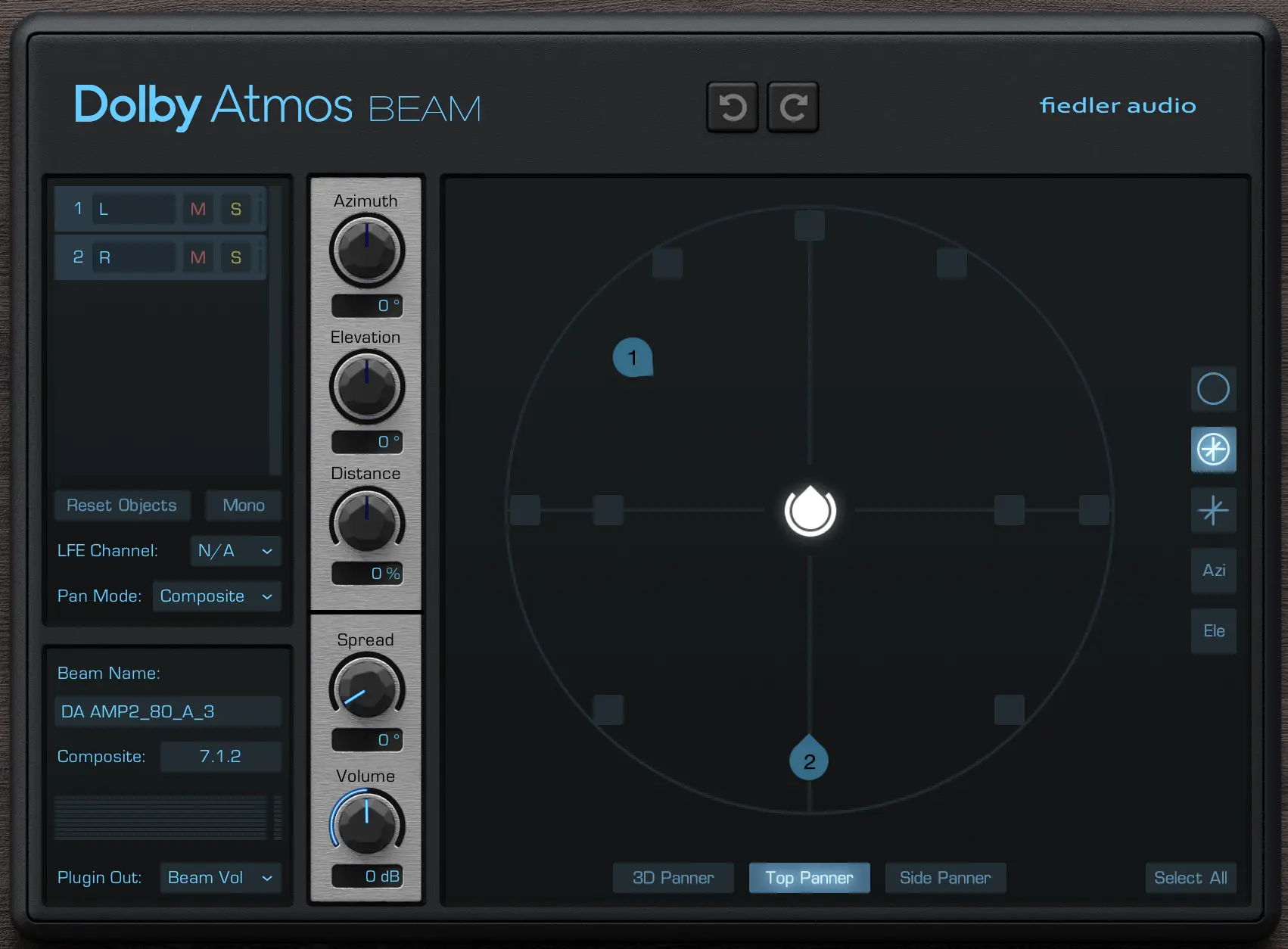Switch to the 3D Panner view
Screen dimensions: 1288x949
click(x=672, y=878)
